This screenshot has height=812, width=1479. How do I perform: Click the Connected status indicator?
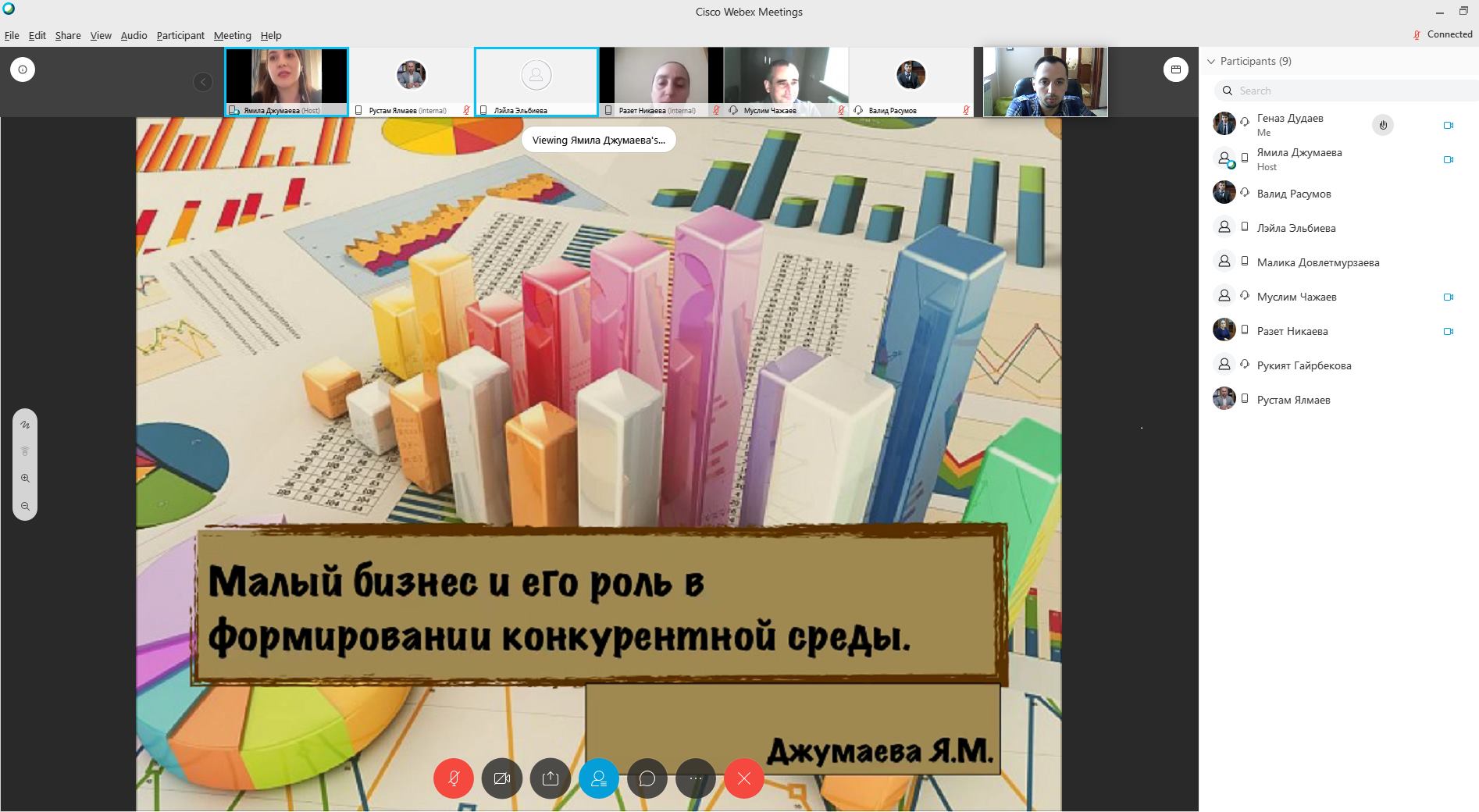pyautogui.click(x=1443, y=34)
